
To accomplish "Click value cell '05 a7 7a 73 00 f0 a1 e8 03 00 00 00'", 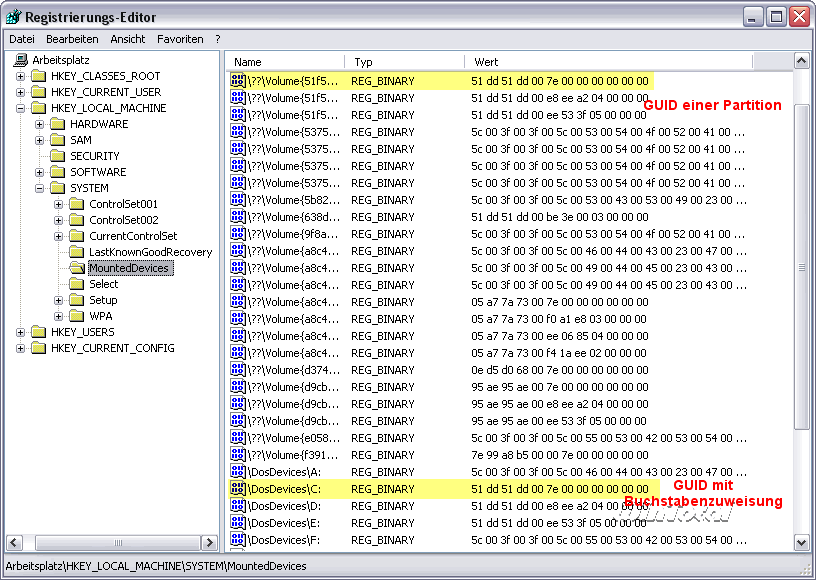I will 559,319.
